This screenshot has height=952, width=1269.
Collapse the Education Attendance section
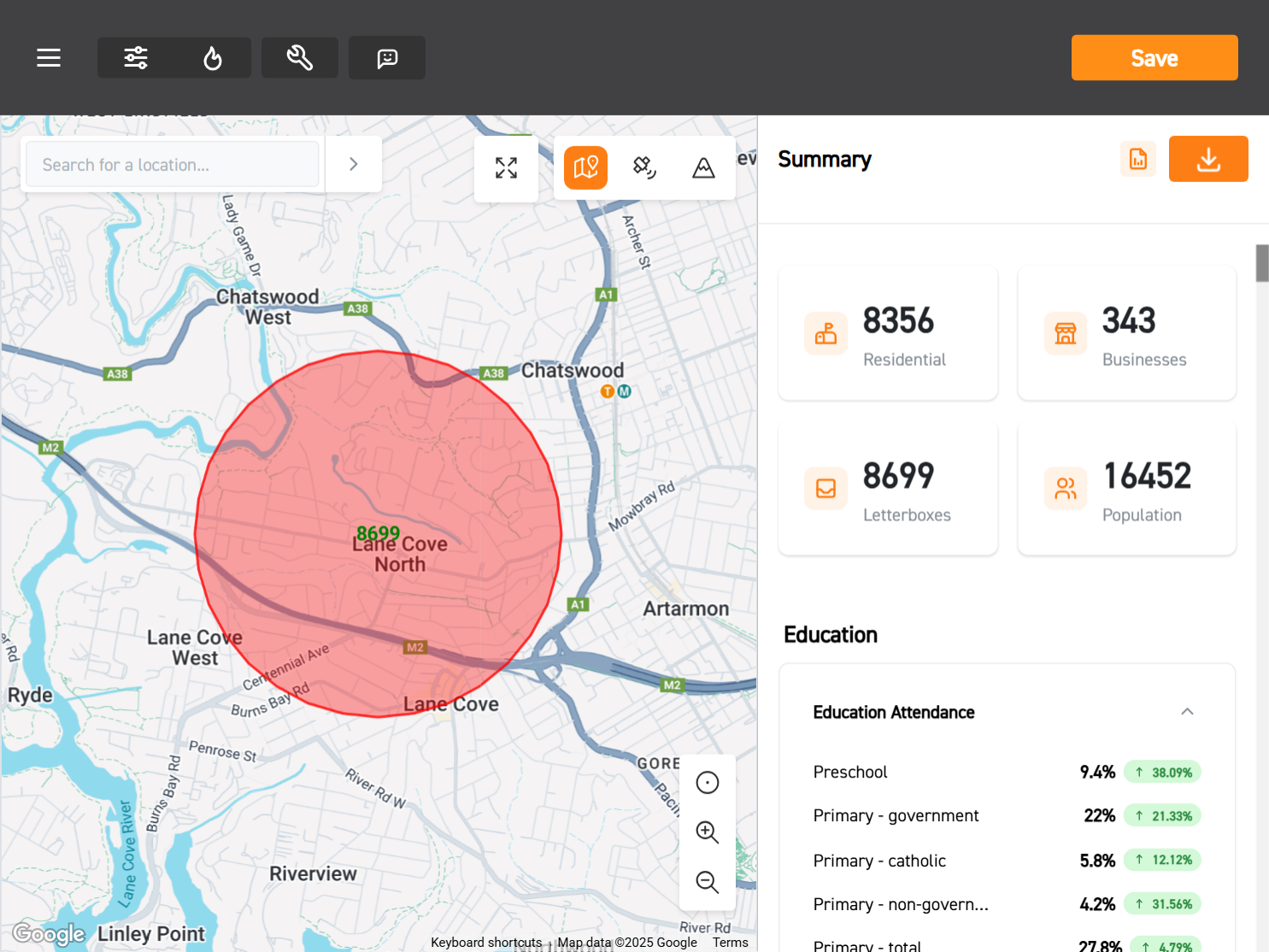tap(1186, 712)
